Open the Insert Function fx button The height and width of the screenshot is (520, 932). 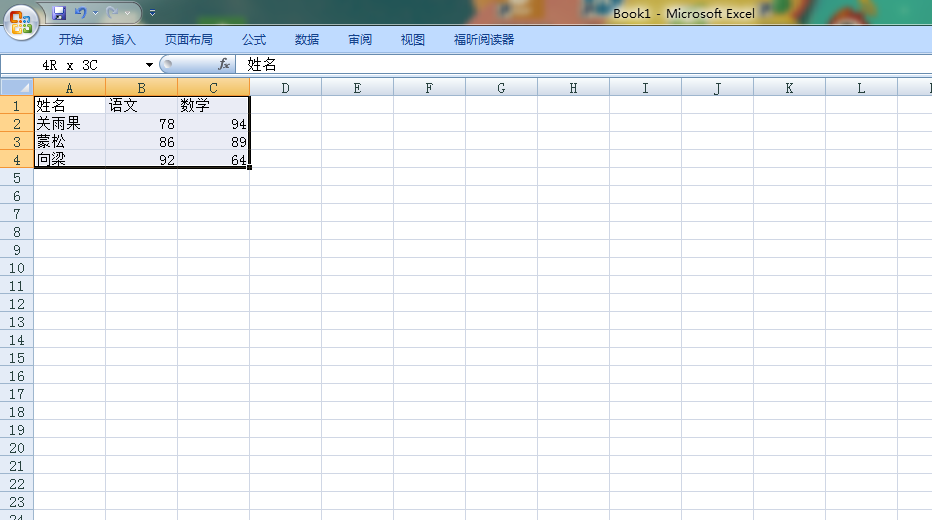[223, 64]
